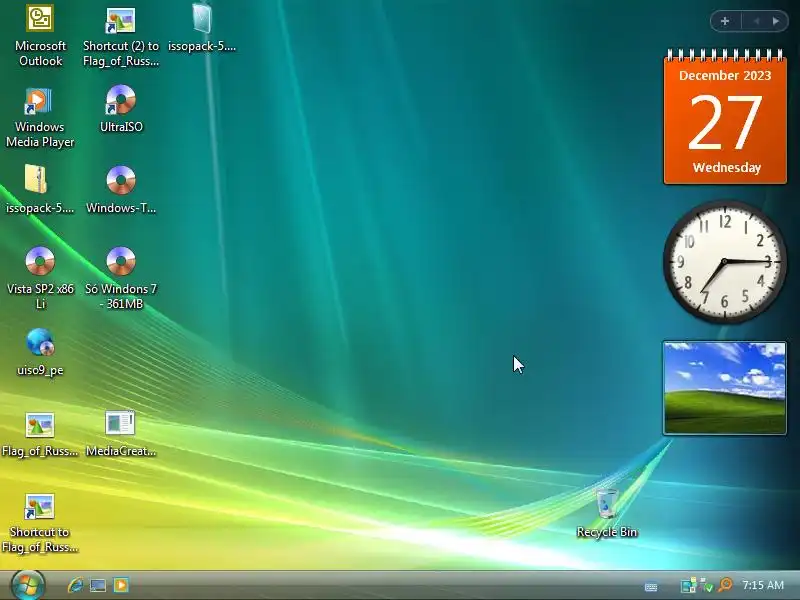Select the translucent issopack-5 icon at the top
The height and width of the screenshot is (600, 800).
(x=202, y=28)
